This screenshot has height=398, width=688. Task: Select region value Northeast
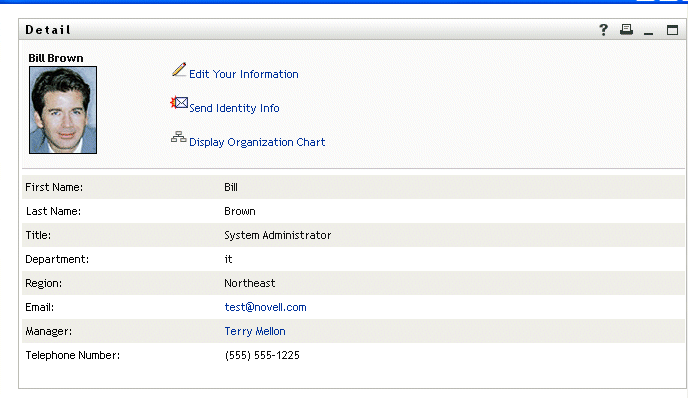(x=250, y=283)
